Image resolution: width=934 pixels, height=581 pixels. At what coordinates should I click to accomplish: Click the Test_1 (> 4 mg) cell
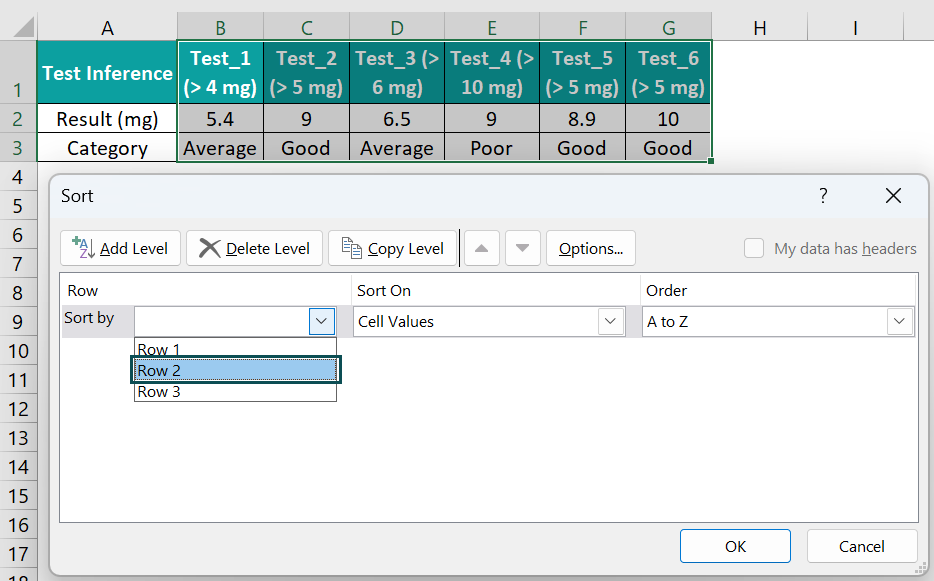click(x=220, y=72)
